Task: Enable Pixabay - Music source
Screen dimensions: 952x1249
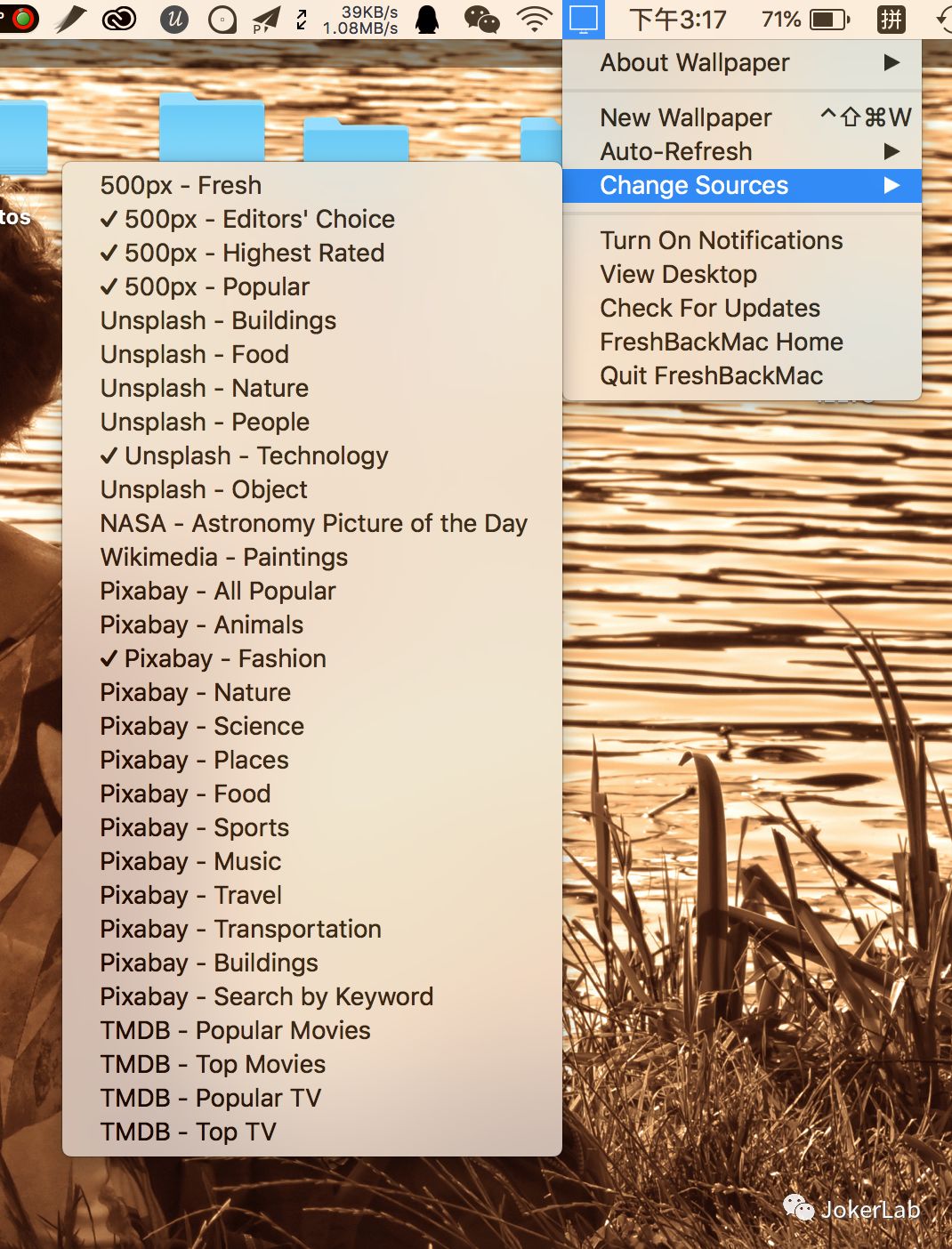Action: click(x=312, y=861)
